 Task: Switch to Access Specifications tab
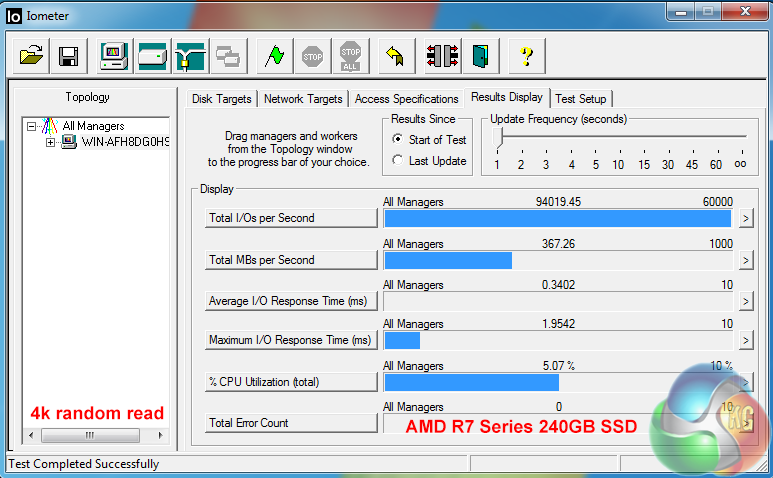pyautogui.click(x=406, y=99)
